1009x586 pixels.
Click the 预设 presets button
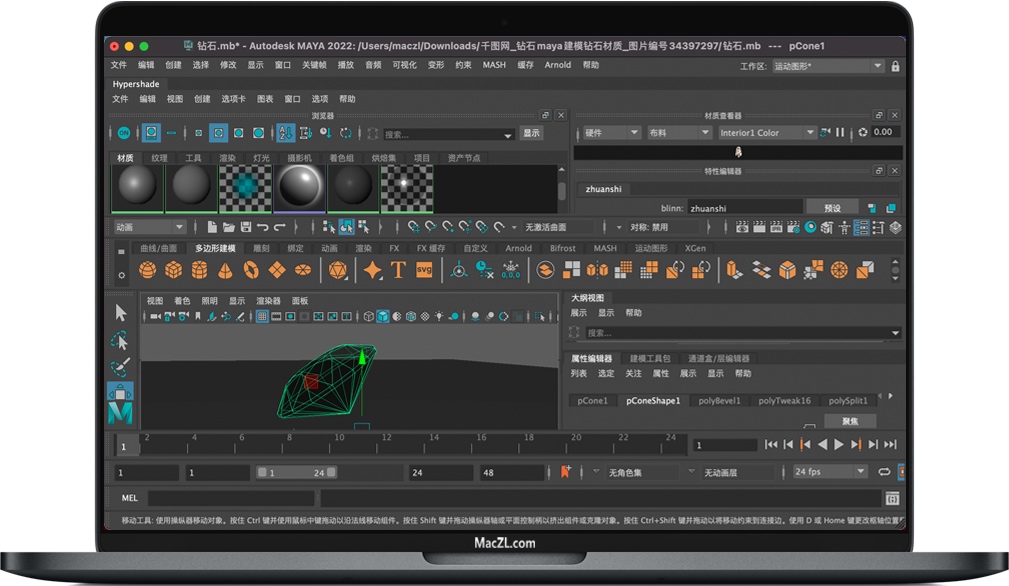coord(832,208)
